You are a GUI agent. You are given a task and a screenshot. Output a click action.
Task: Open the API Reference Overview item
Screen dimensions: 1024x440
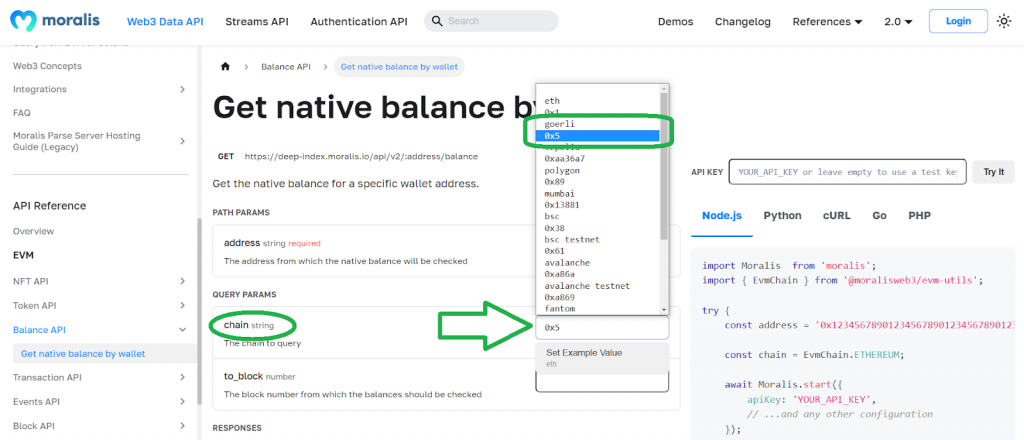click(33, 231)
